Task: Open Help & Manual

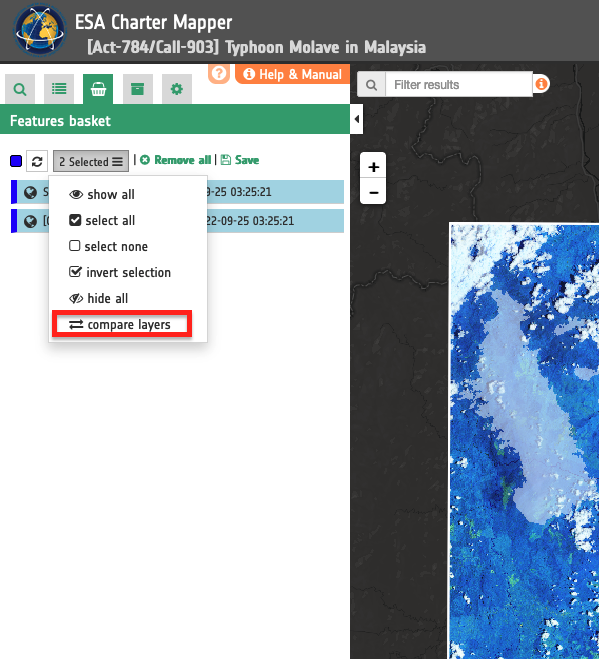Action: point(293,74)
